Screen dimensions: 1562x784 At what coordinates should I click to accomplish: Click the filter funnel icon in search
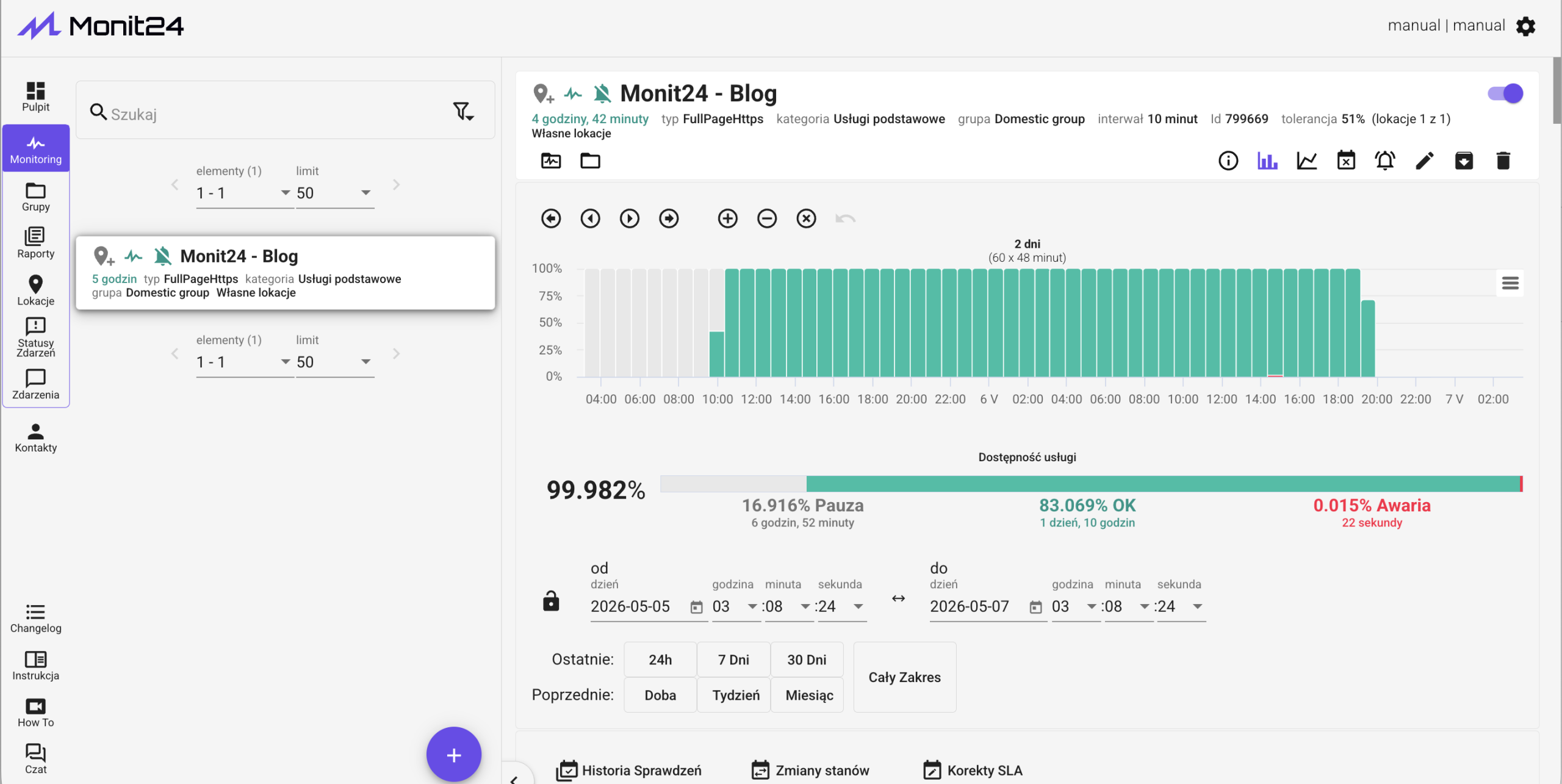pos(464,112)
